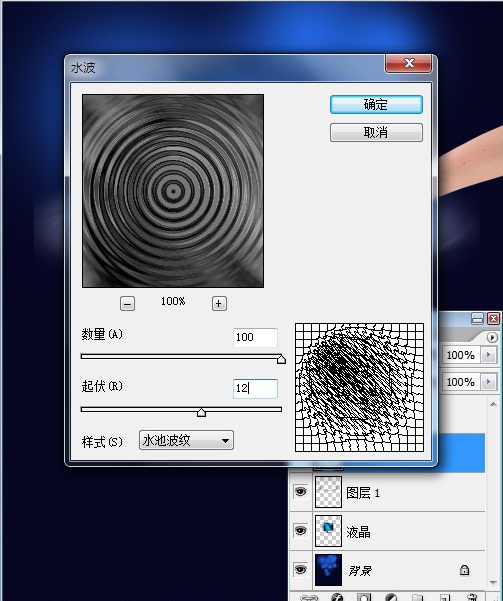Screen dimensions: 503x601
Task: Create a new layer group folder
Action: [x=418, y=598]
